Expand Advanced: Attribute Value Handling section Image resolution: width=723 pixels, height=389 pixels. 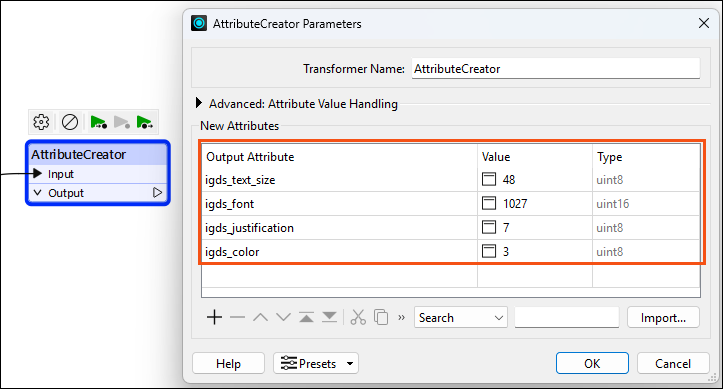tap(199, 103)
